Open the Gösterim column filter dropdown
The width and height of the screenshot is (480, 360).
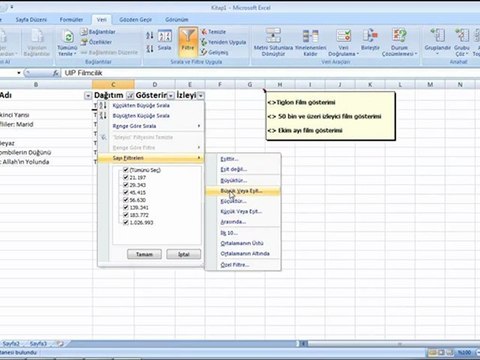(171, 96)
